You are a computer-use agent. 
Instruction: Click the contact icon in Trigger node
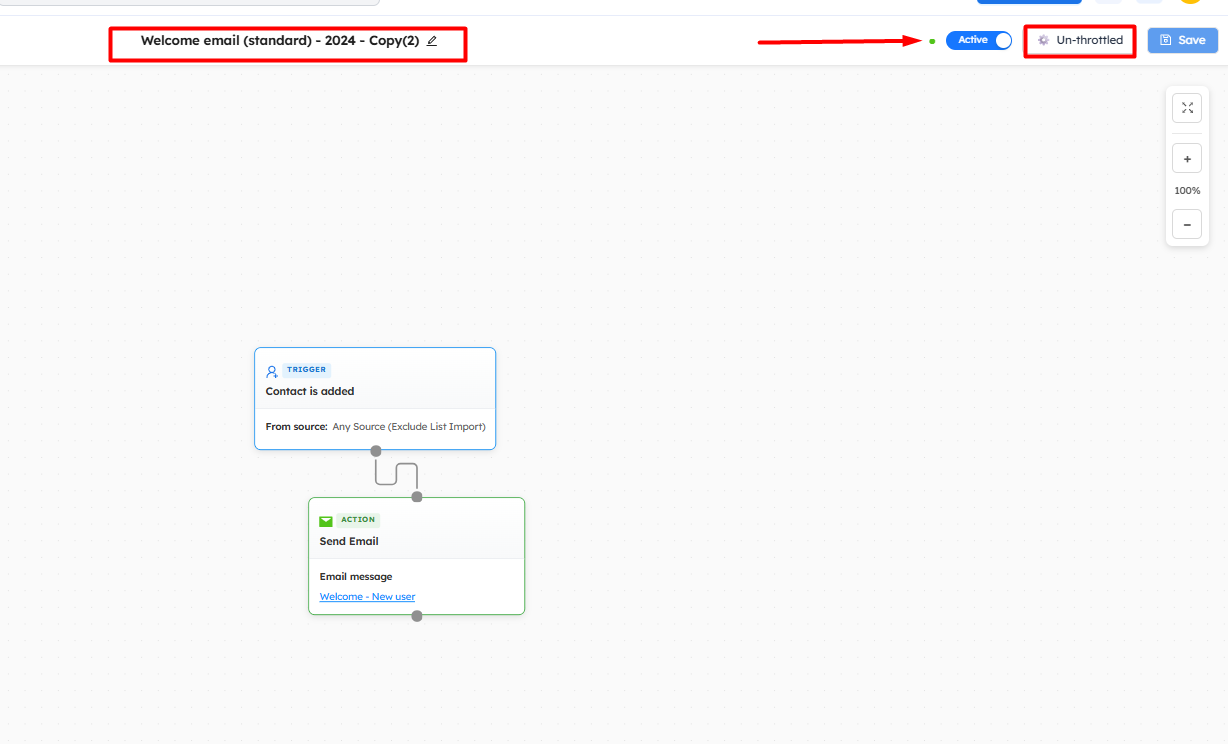tap(271, 371)
